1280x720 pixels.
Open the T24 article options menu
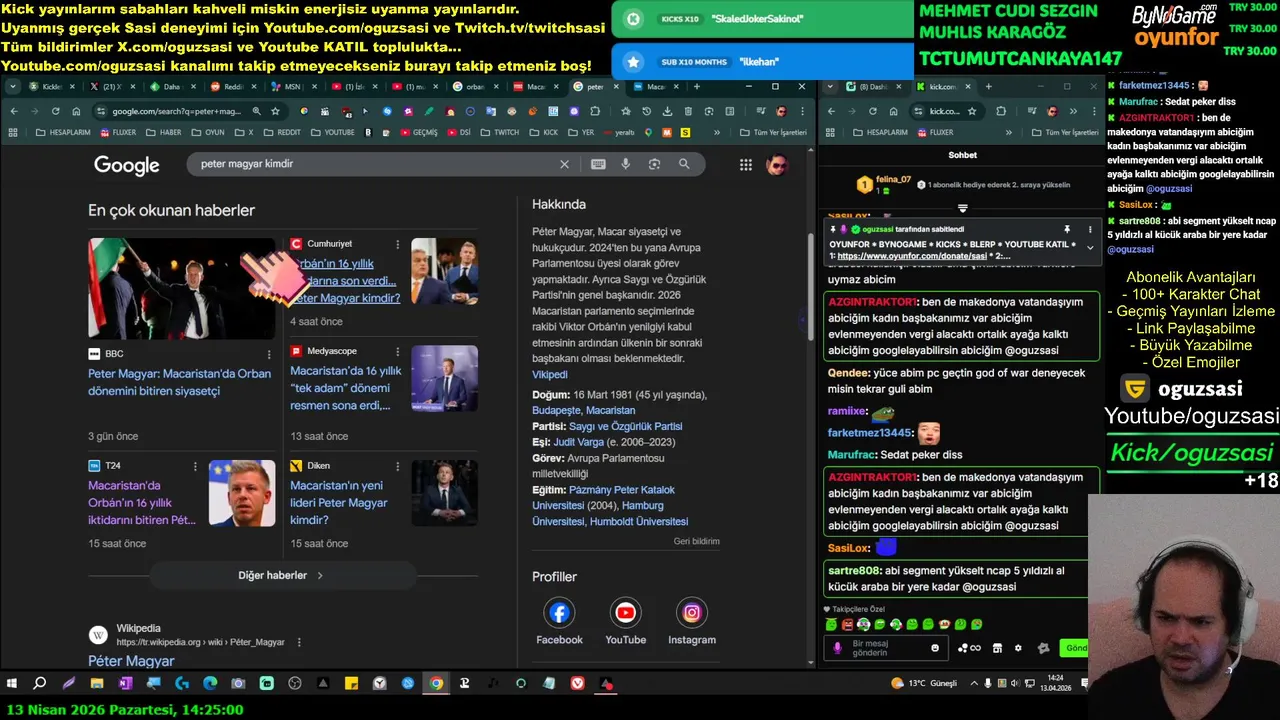pos(195,466)
